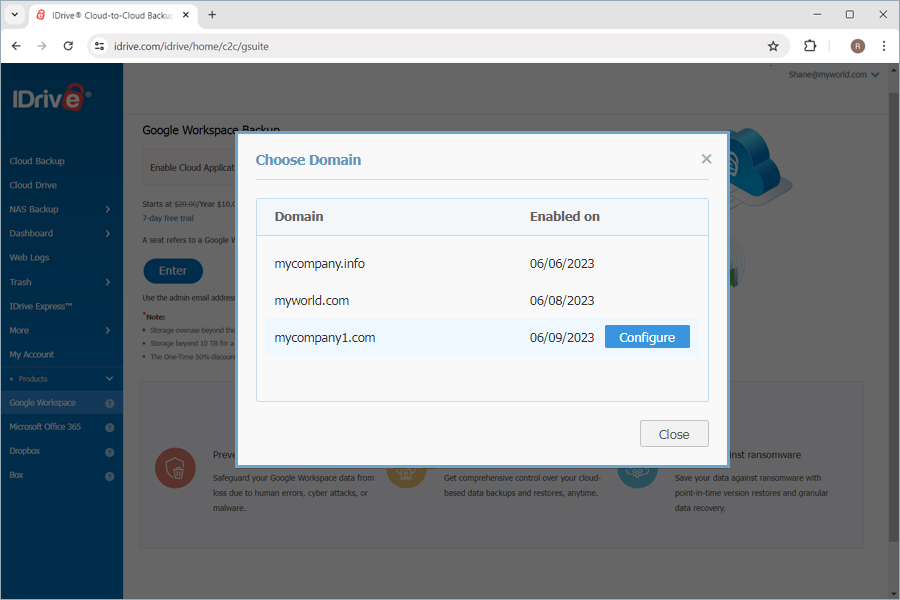Click the Enabled on column header
The width and height of the screenshot is (900, 600).
(565, 216)
